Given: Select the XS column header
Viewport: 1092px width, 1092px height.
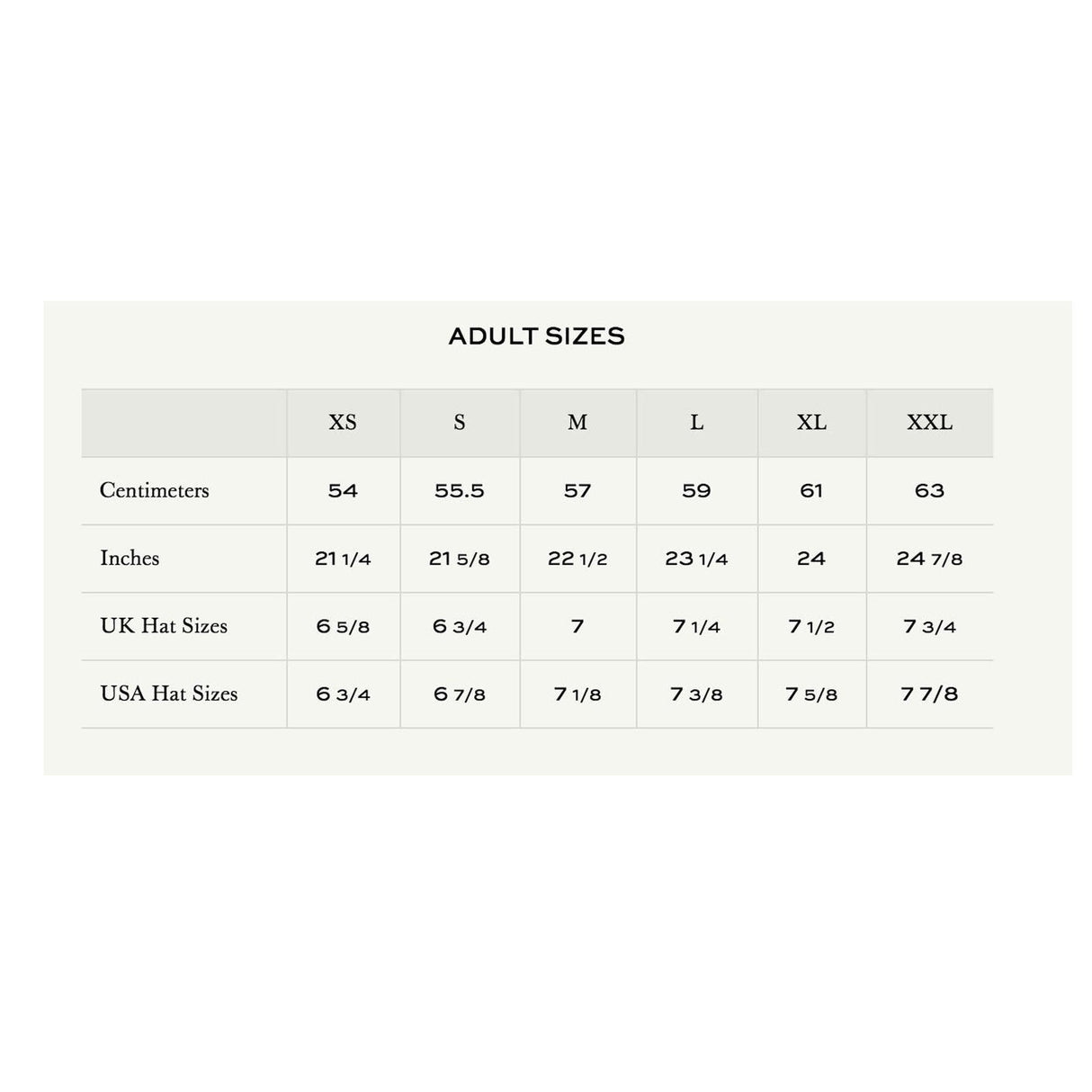Looking at the screenshot, I should [x=343, y=423].
